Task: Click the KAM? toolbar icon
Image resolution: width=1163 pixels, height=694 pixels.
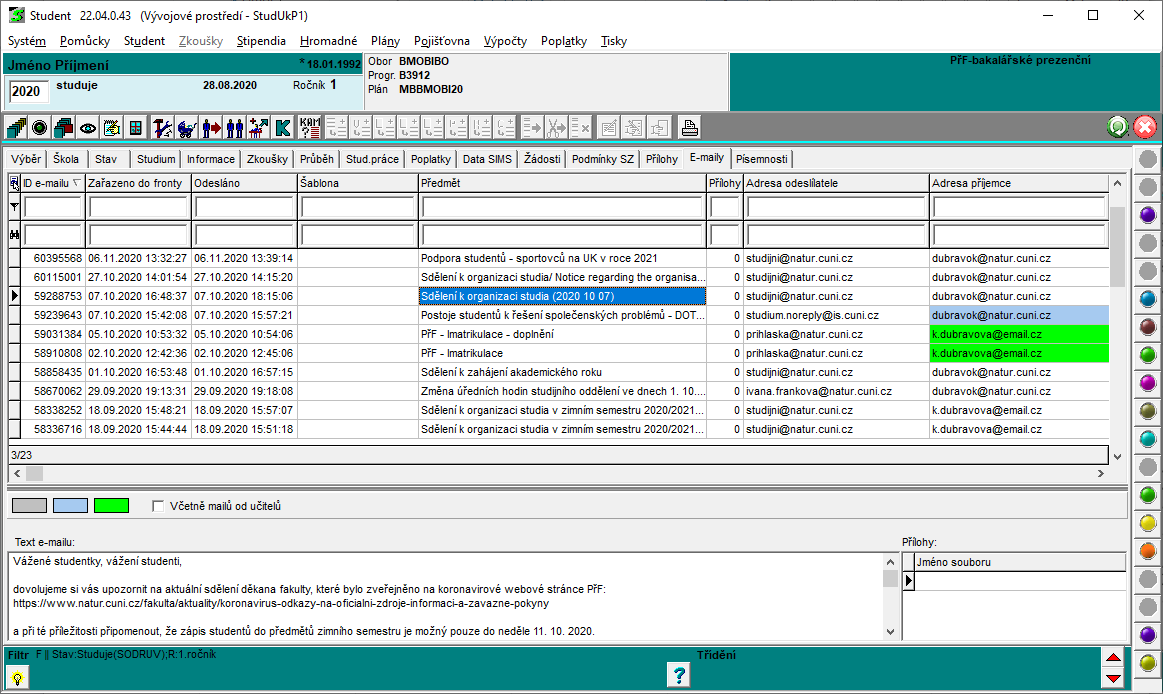Action: 310,128
